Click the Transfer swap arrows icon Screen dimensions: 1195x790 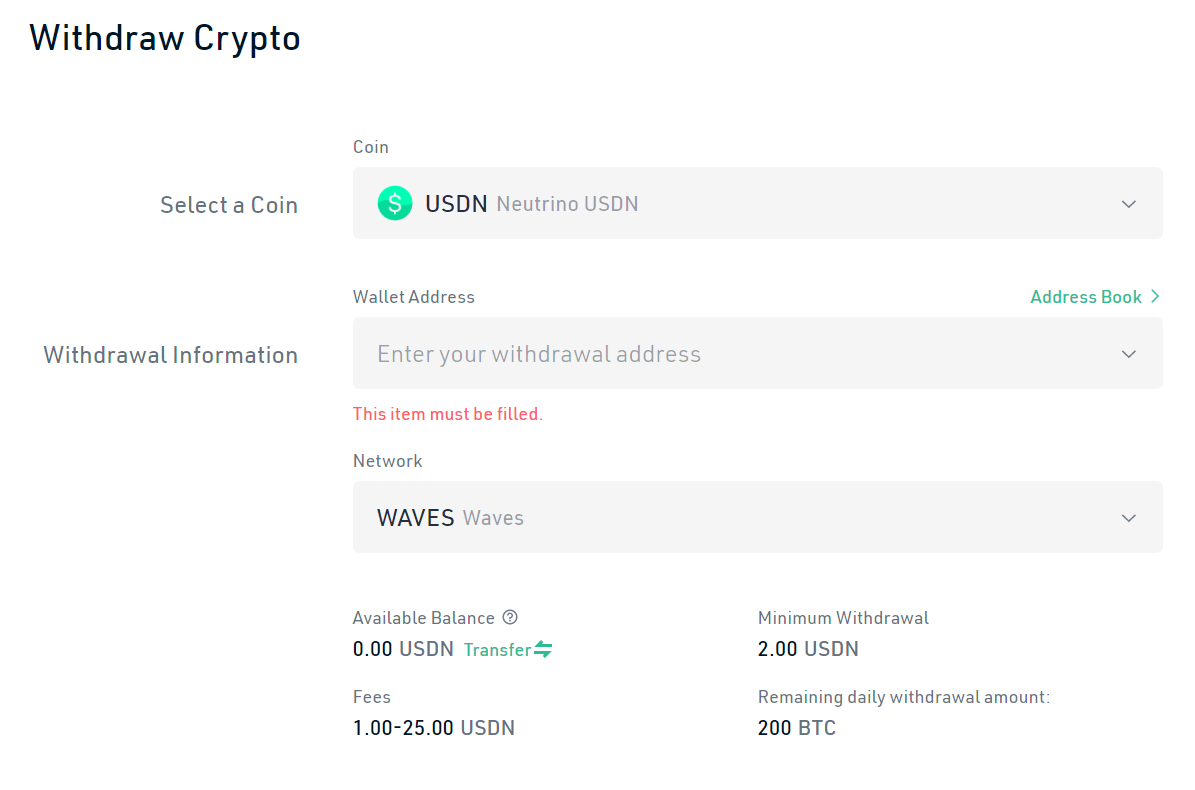pyautogui.click(x=543, y=649)
